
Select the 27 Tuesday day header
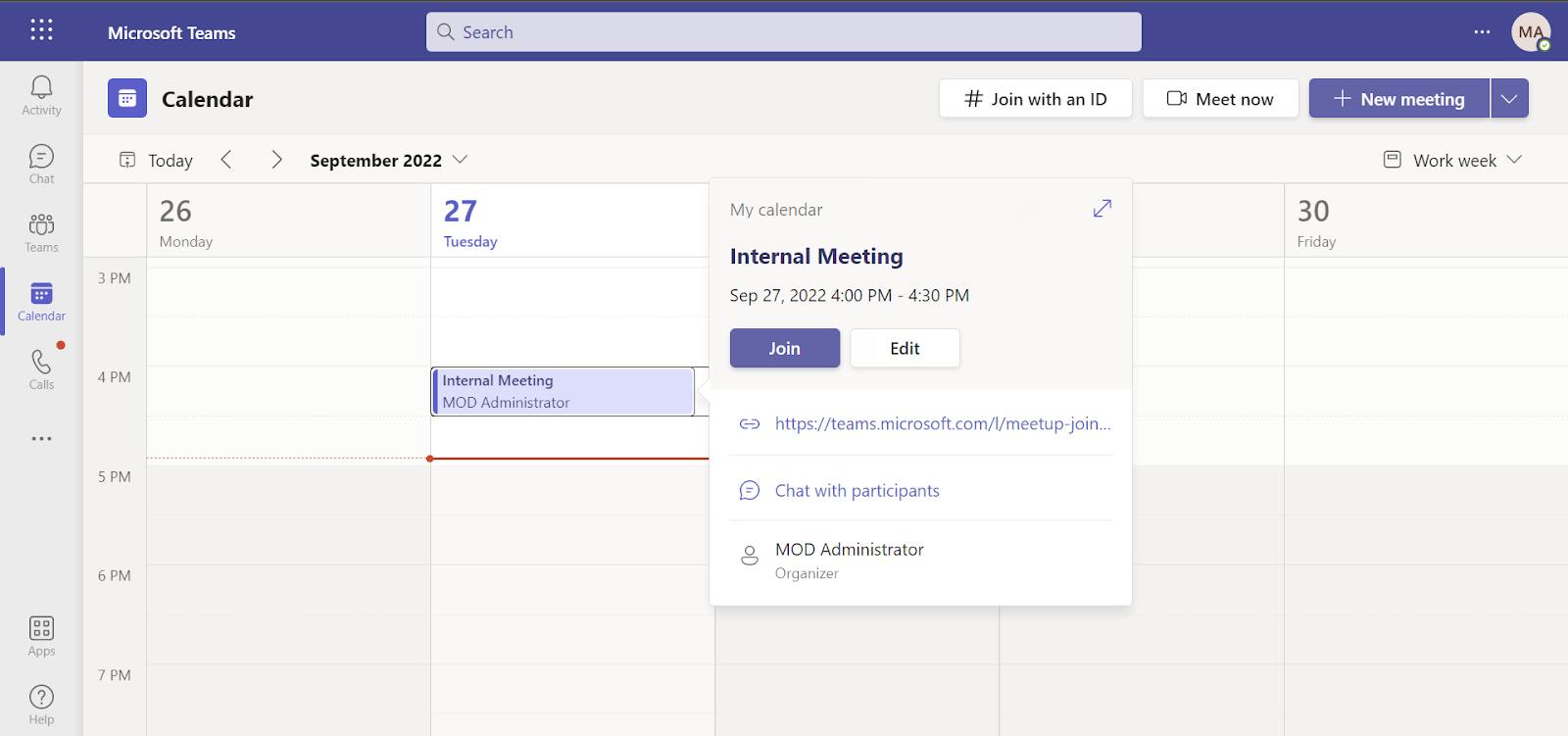570,221
